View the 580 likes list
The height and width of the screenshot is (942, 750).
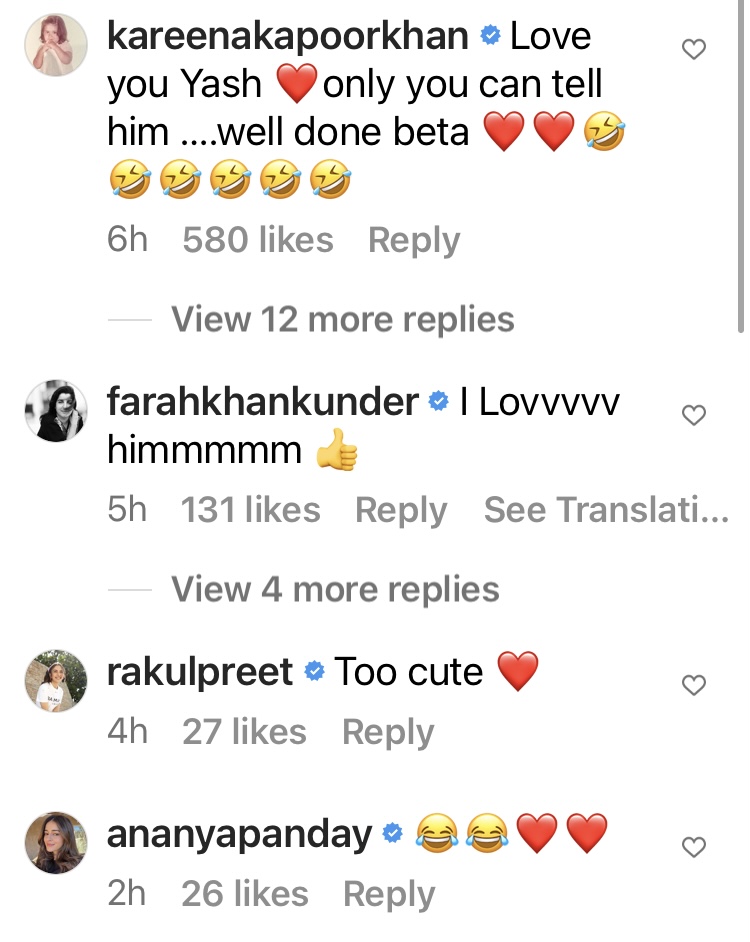click(x=257, y=240)
